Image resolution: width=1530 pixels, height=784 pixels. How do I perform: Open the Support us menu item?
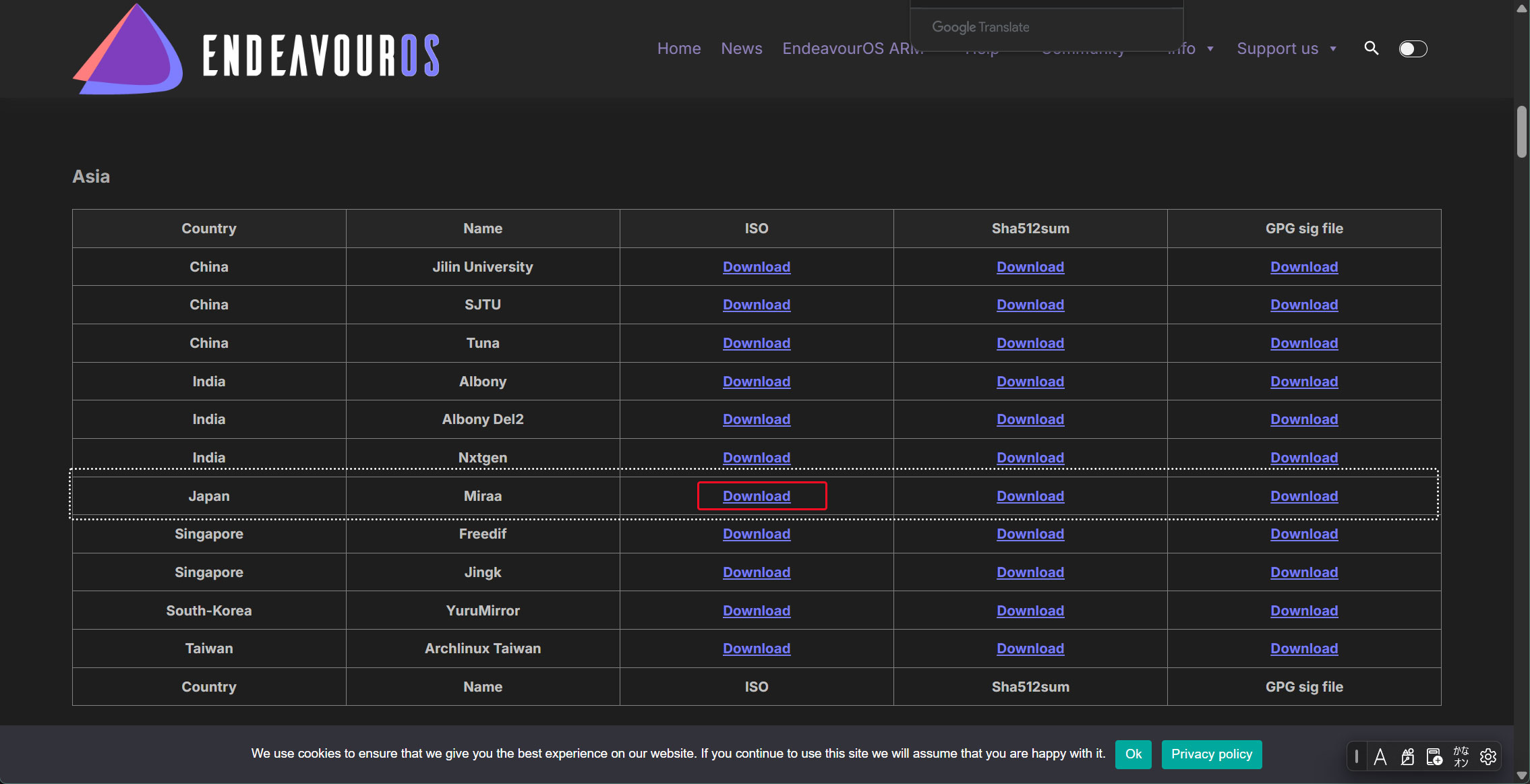[1277, 49]
